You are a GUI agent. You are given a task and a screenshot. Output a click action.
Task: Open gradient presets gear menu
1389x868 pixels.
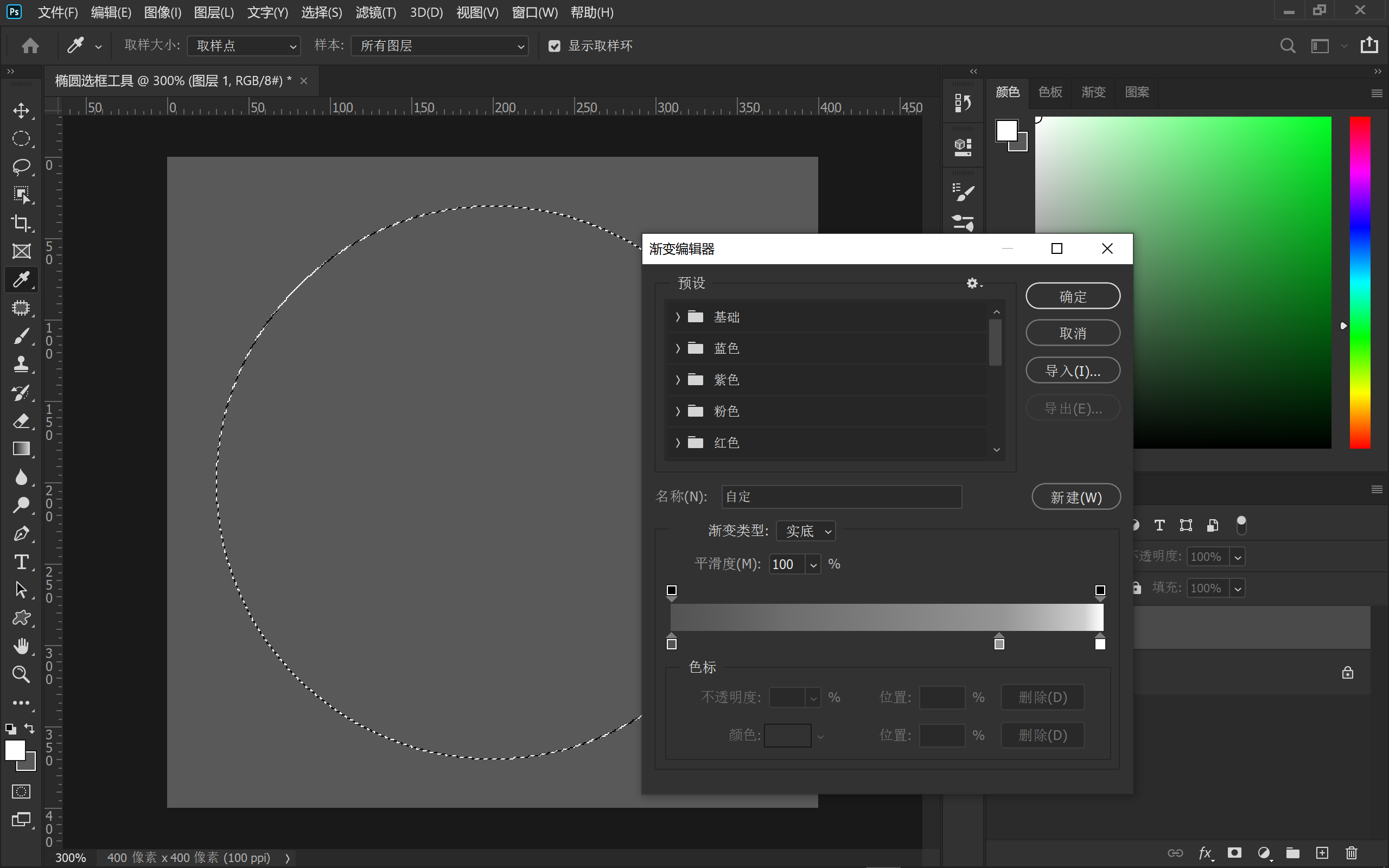point(974,283)
